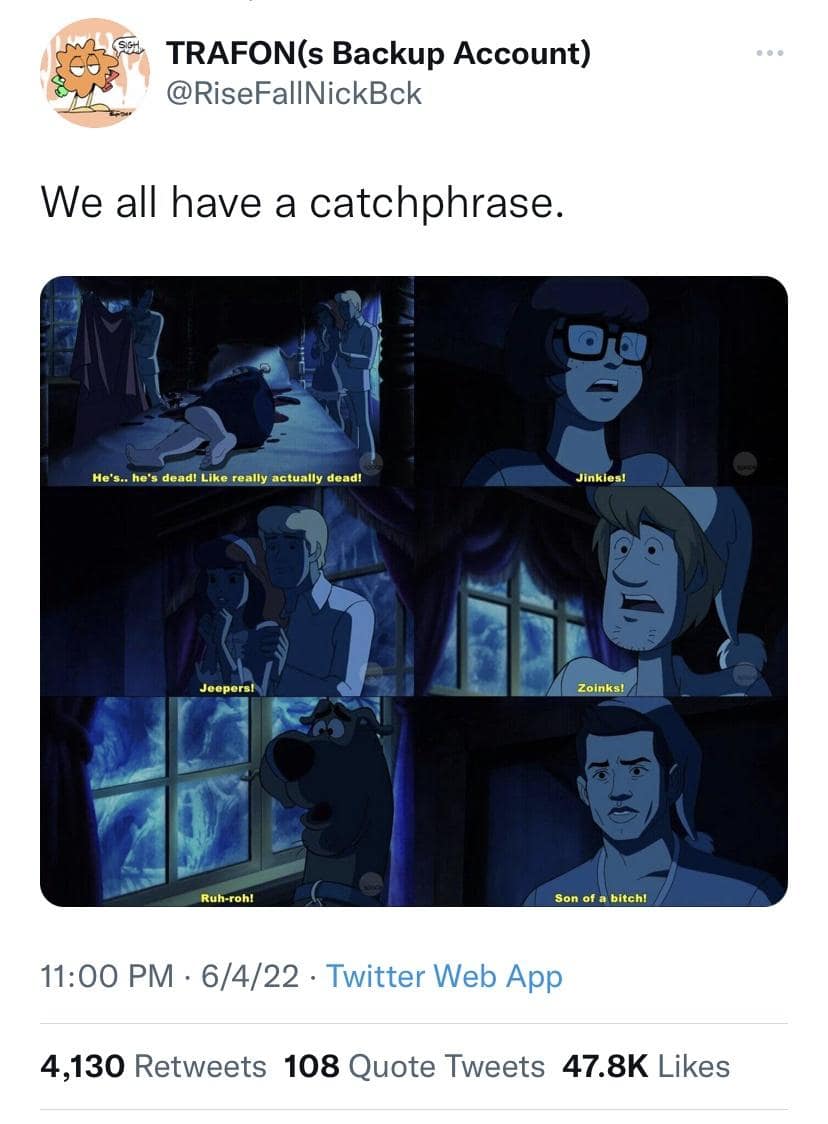View the 108 Quote Tweets list
828x1124 pixels.
[414, 1066]
